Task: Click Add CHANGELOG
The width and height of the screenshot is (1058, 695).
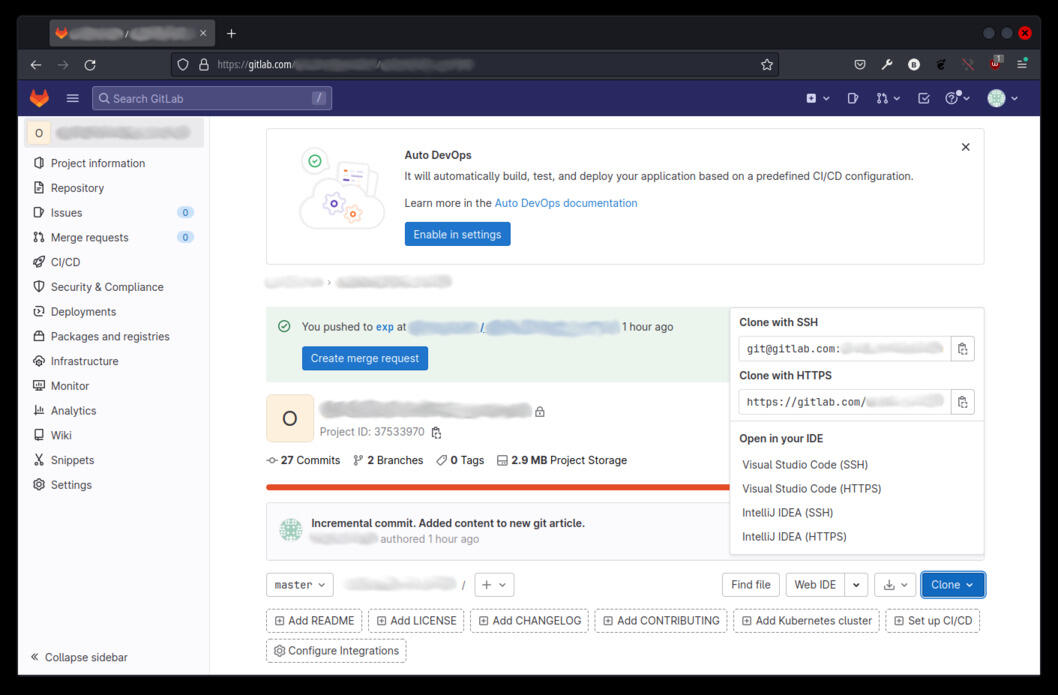Action: pos(530,621)
